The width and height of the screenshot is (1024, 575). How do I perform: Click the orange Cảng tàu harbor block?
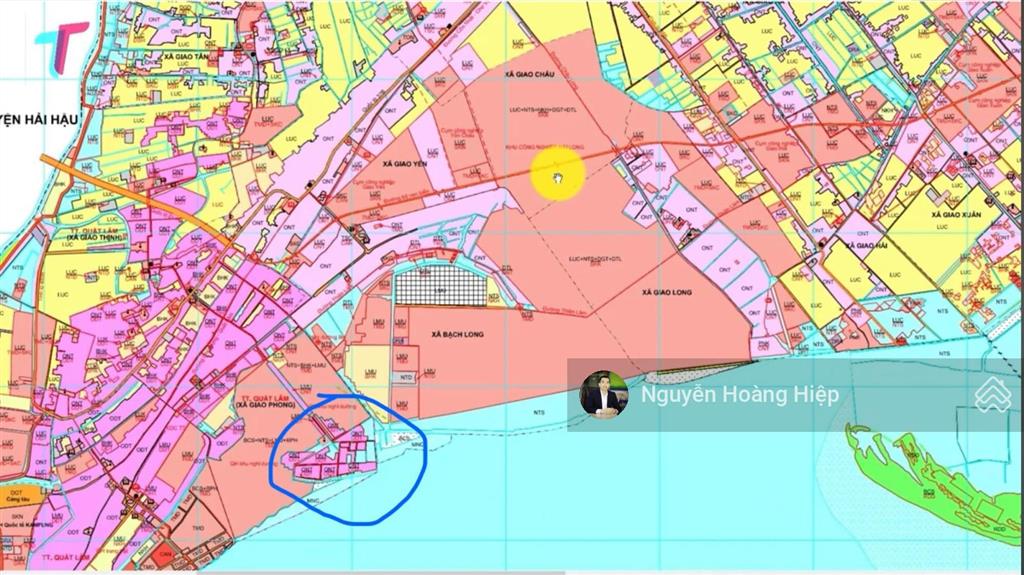[x=17, y=495]
